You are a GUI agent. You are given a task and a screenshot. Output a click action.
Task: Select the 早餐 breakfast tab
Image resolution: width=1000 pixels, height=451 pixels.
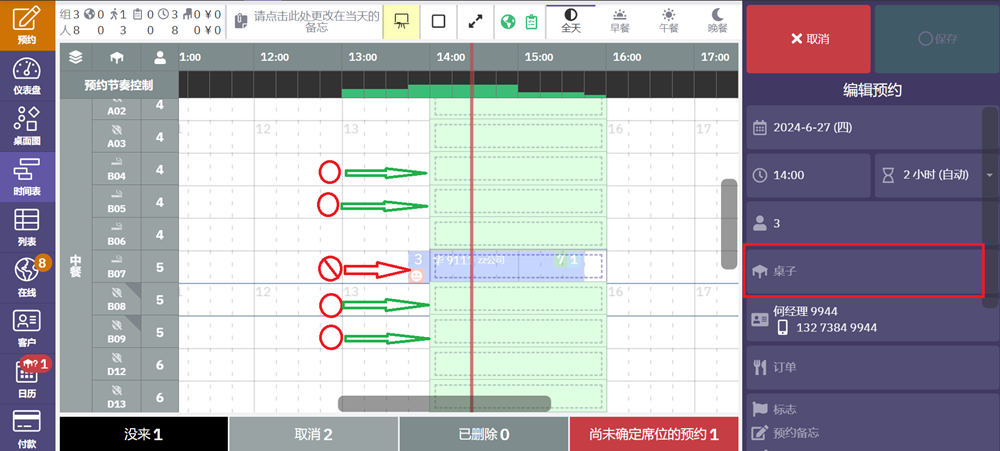point(619,21)
